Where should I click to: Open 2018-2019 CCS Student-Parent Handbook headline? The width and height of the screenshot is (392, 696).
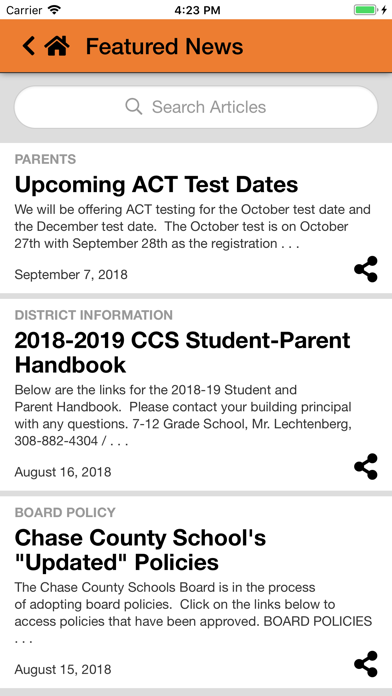(182, 353)
